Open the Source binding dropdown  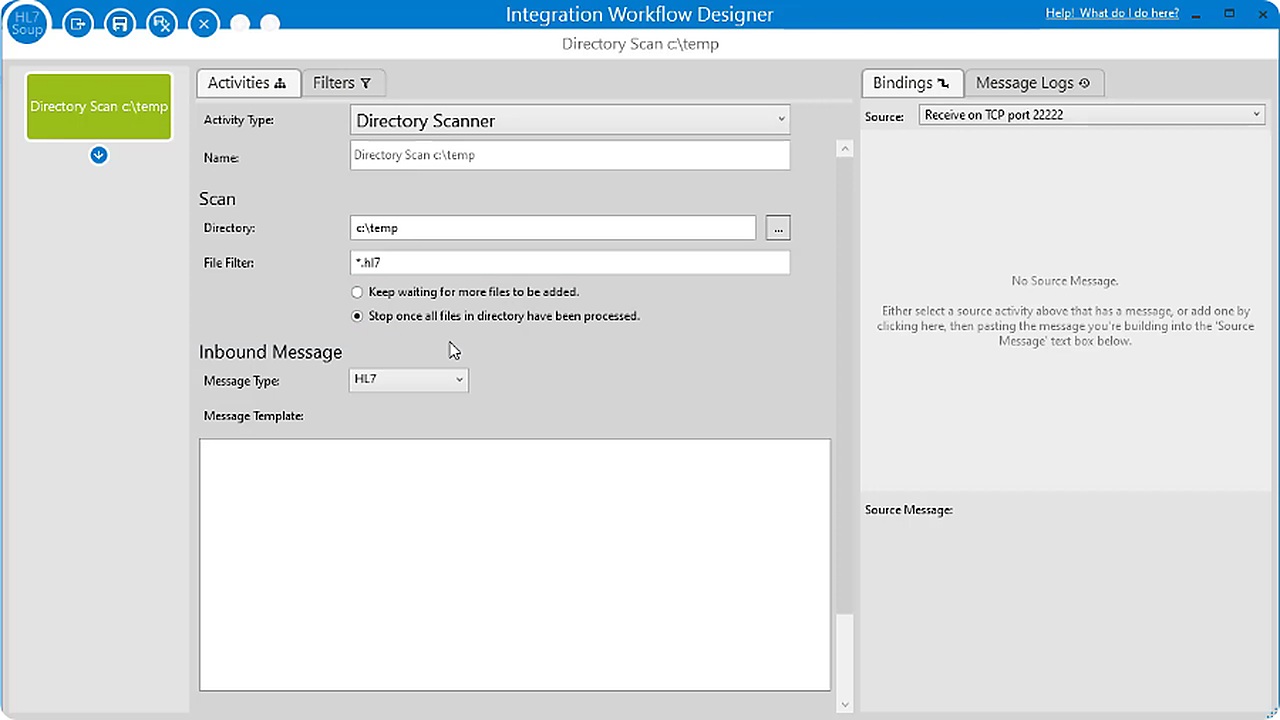tap(1092, 115)
